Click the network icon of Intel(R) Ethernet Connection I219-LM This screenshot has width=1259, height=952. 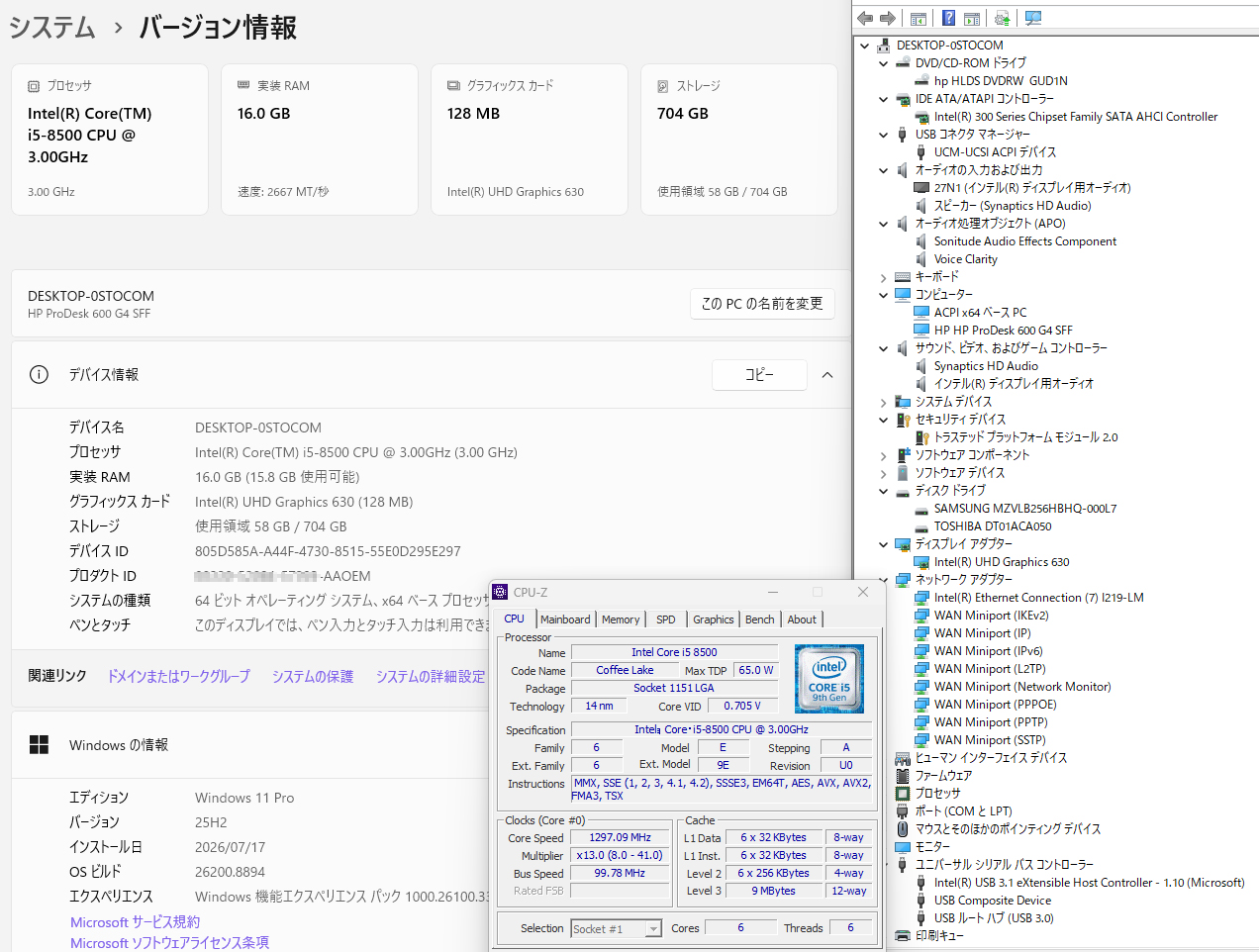click(x=921, y=598)
